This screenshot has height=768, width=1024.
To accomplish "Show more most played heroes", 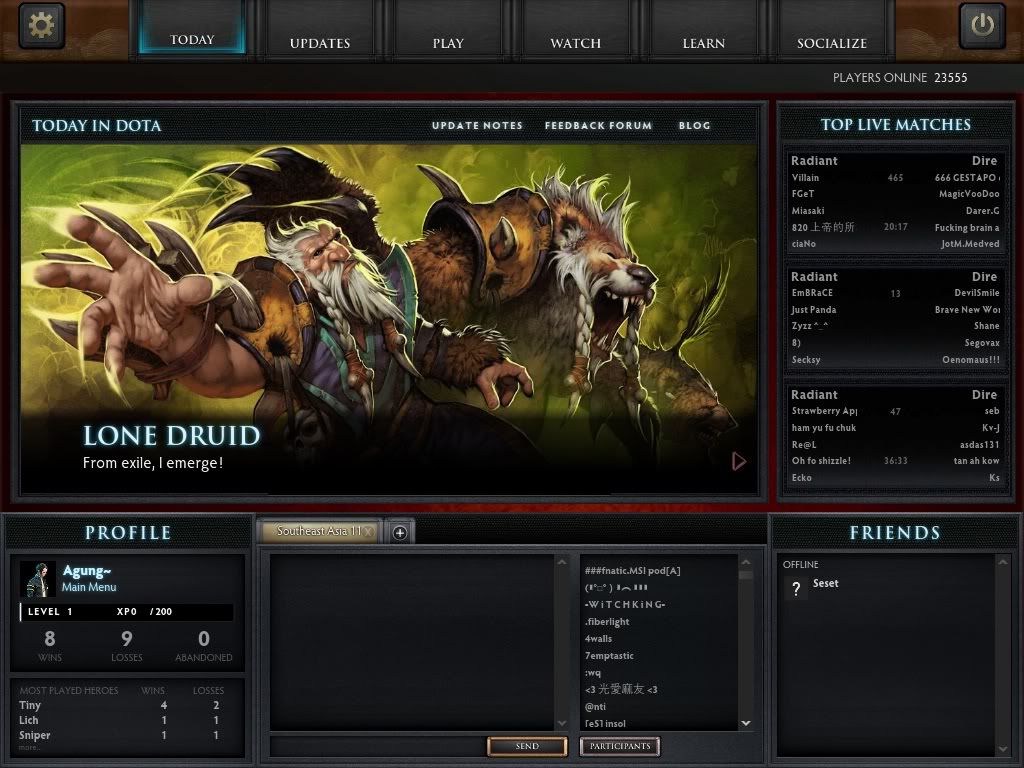I will click(x=28, y=748).
